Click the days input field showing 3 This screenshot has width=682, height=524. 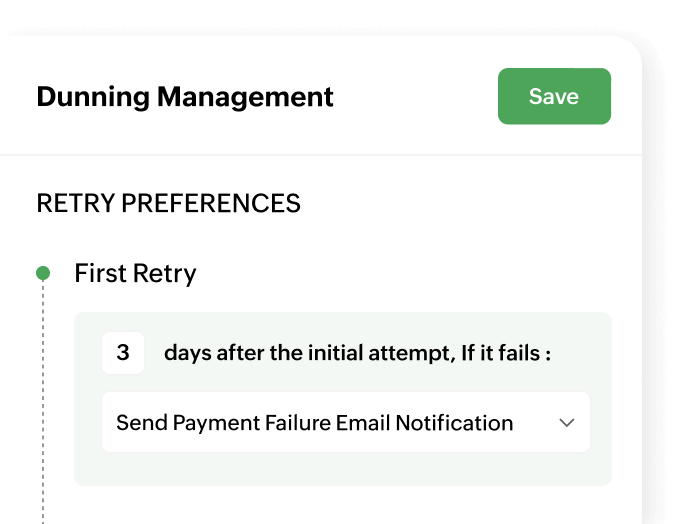[x=123, y=353]
